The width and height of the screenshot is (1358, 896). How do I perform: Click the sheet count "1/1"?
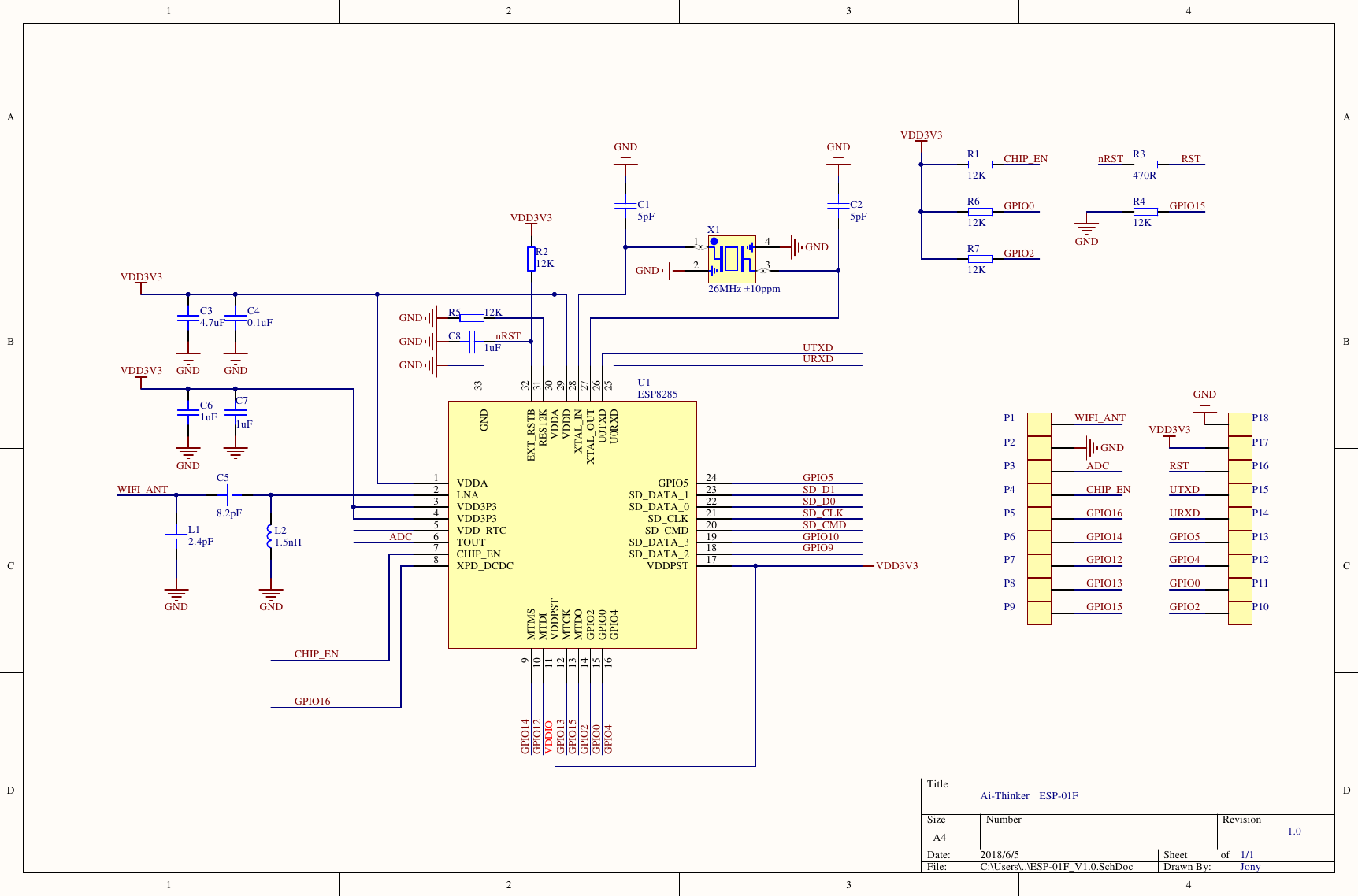point(1247,855)
